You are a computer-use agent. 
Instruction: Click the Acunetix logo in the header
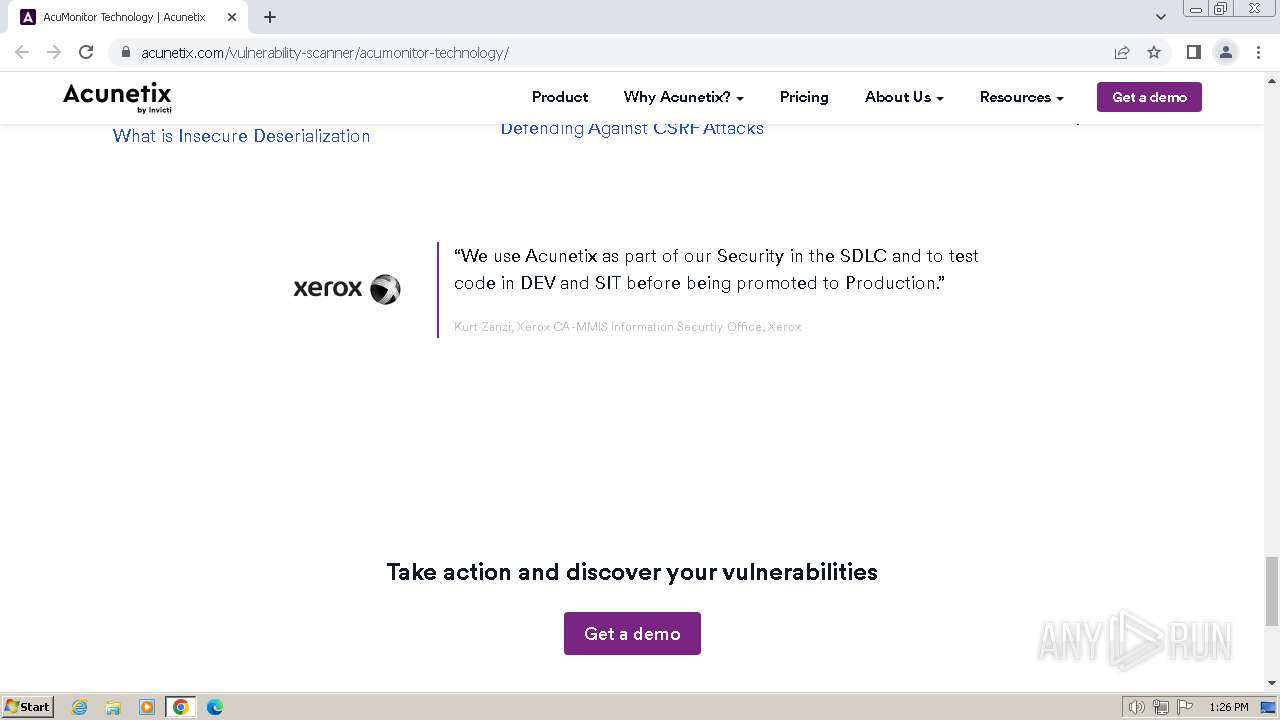(117, 97)
